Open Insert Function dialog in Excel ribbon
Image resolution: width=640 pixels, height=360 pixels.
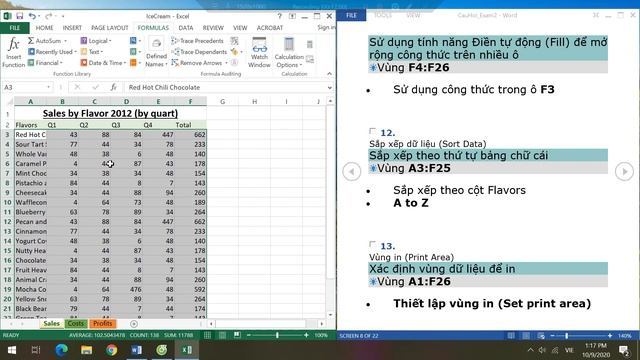[13, 52]
